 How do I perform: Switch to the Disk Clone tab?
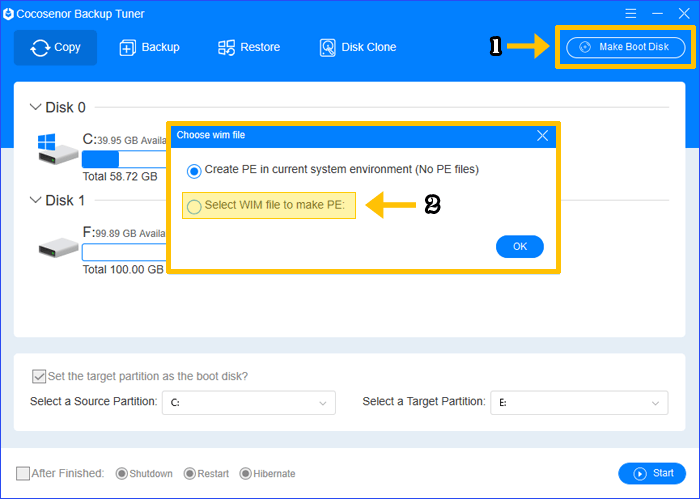click(358, 48)
